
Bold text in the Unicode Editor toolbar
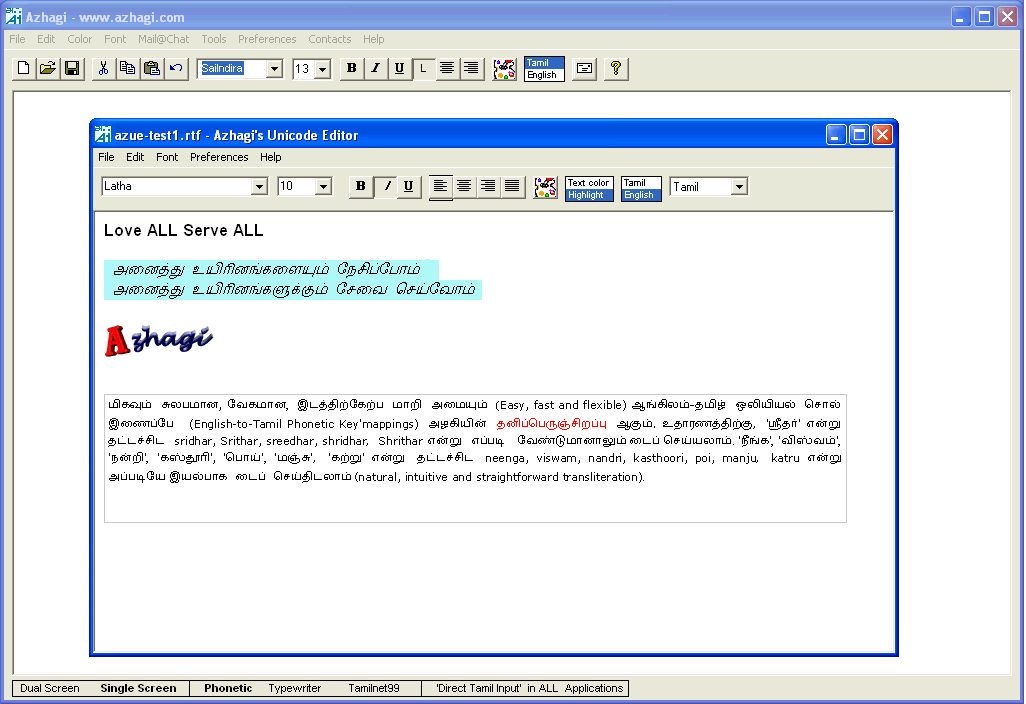(361, 186)
